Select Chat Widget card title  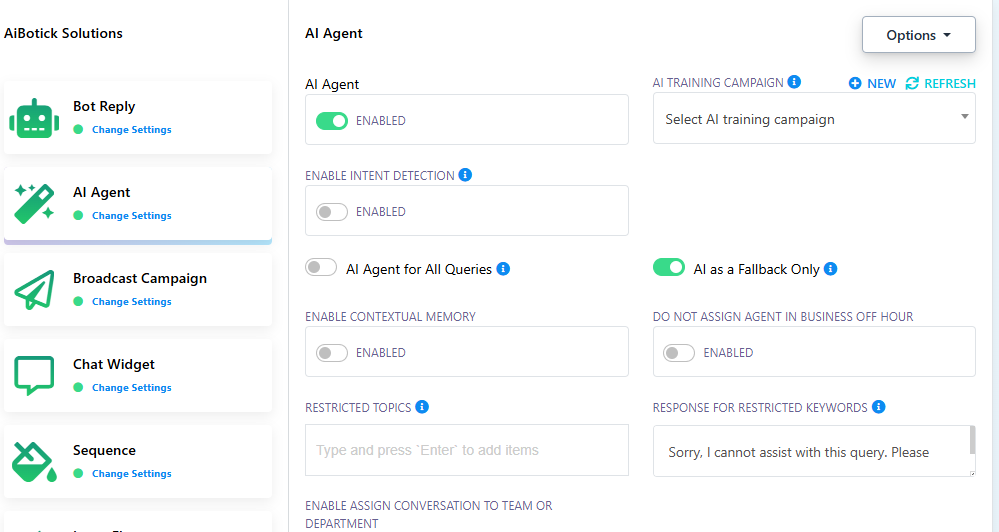point(113,364)
